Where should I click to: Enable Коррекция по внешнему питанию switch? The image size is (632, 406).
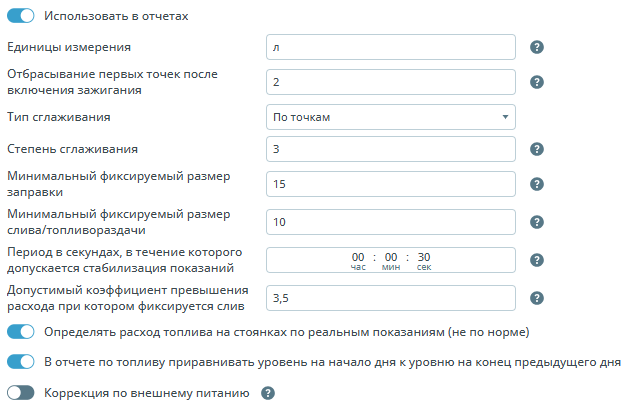21,393
